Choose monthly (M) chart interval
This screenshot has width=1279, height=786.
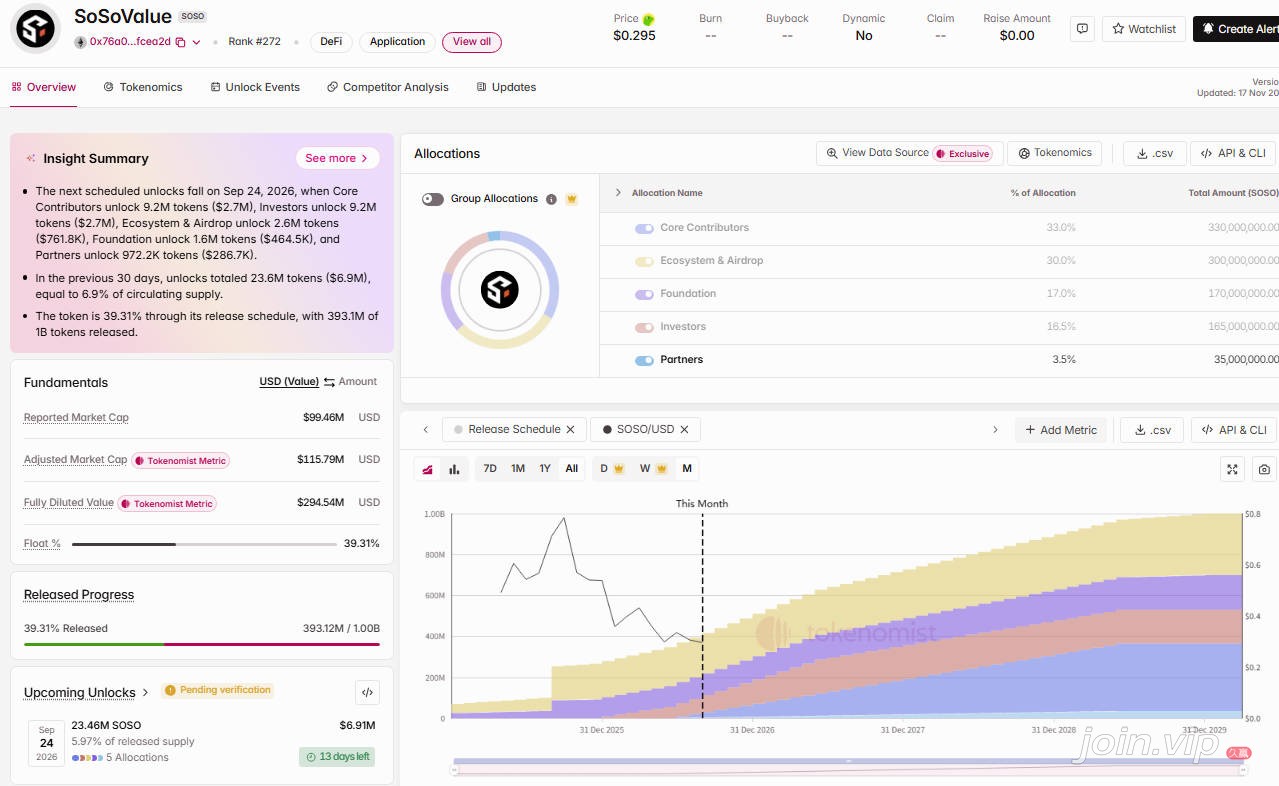click(687, 468)
